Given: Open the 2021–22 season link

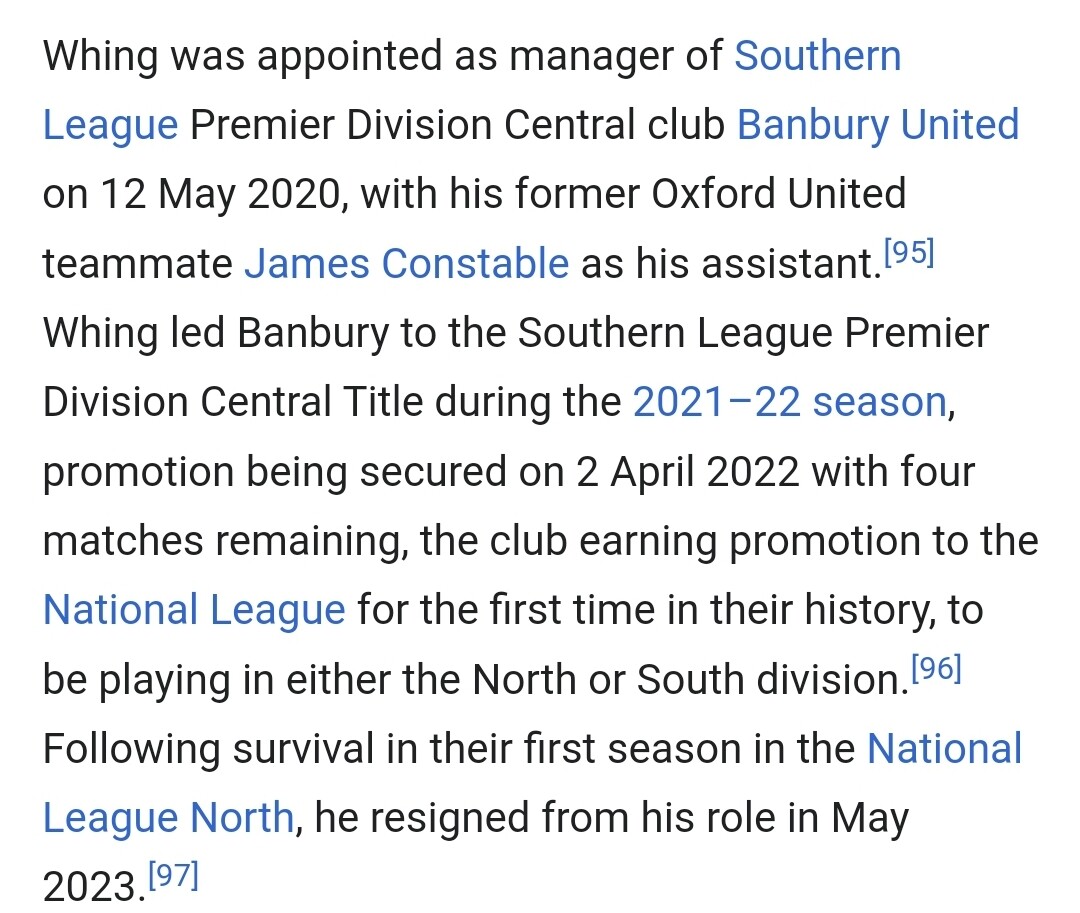Looking at the screenshot, I should (x=790, y=402).
